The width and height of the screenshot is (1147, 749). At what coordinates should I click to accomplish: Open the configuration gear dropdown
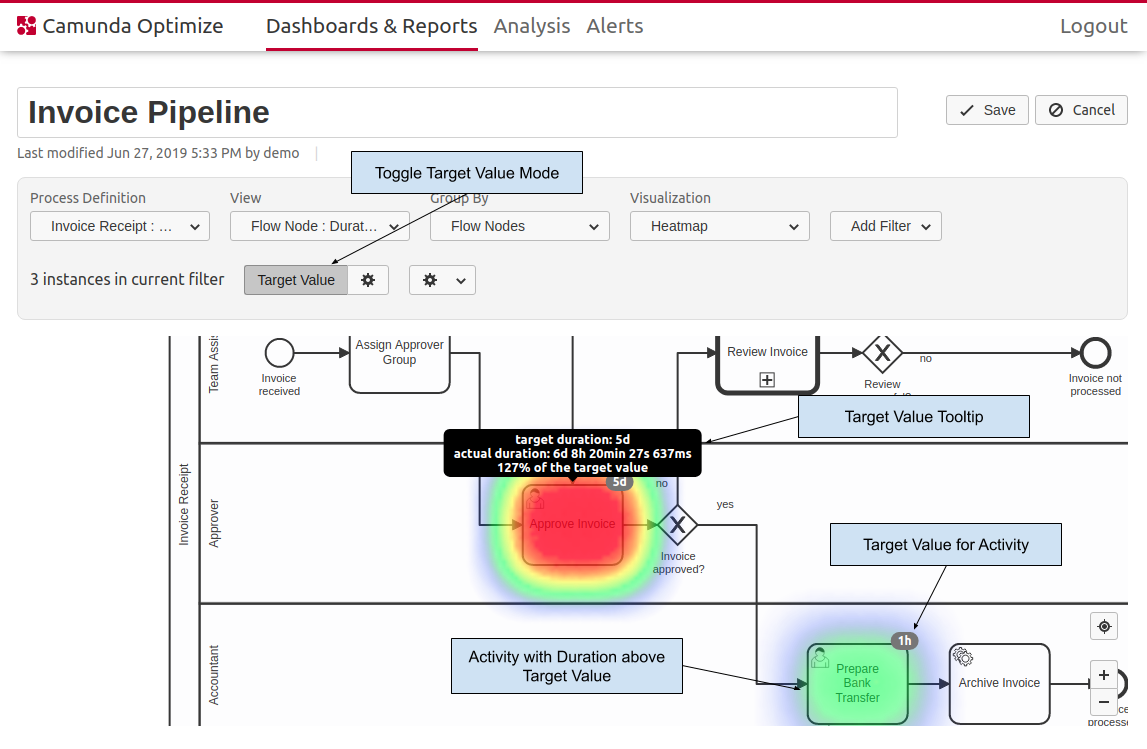pyautogui.click(x=443, y=280)
